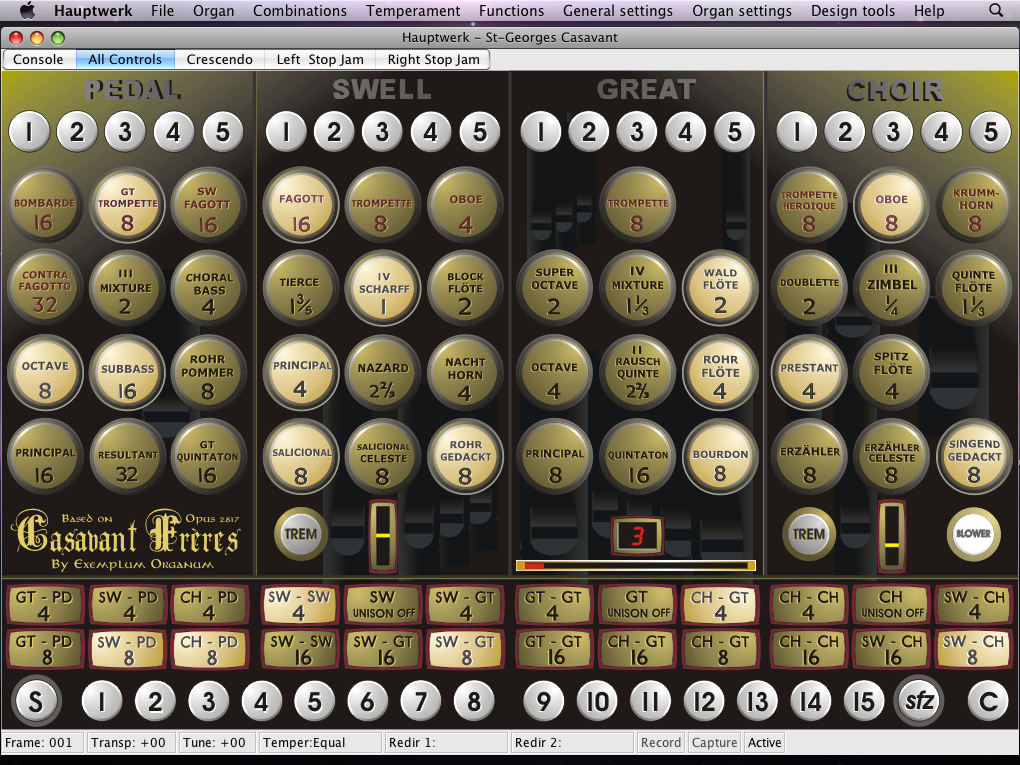The image size is (1020, 765).
Task: Click the Swell expression pedal slider
Action: (382, 535)
